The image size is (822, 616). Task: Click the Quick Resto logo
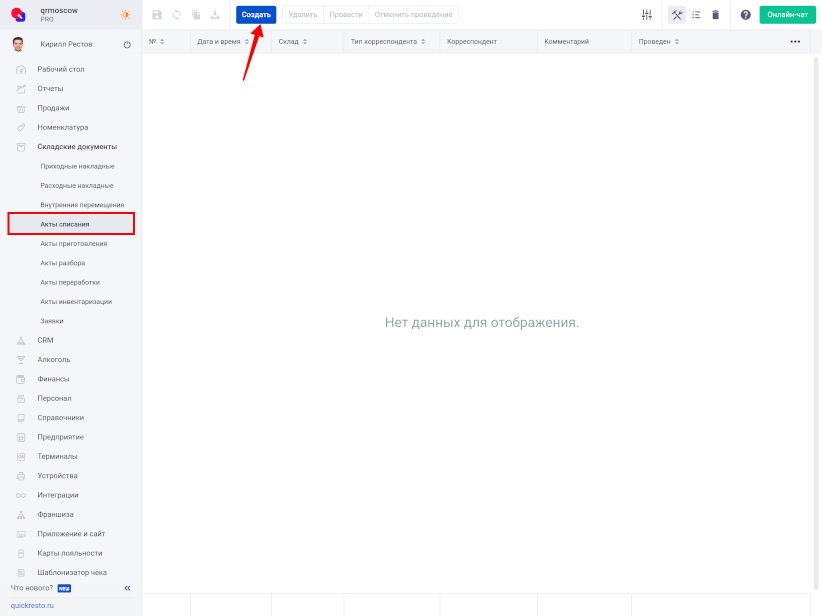tap(18, 14)
